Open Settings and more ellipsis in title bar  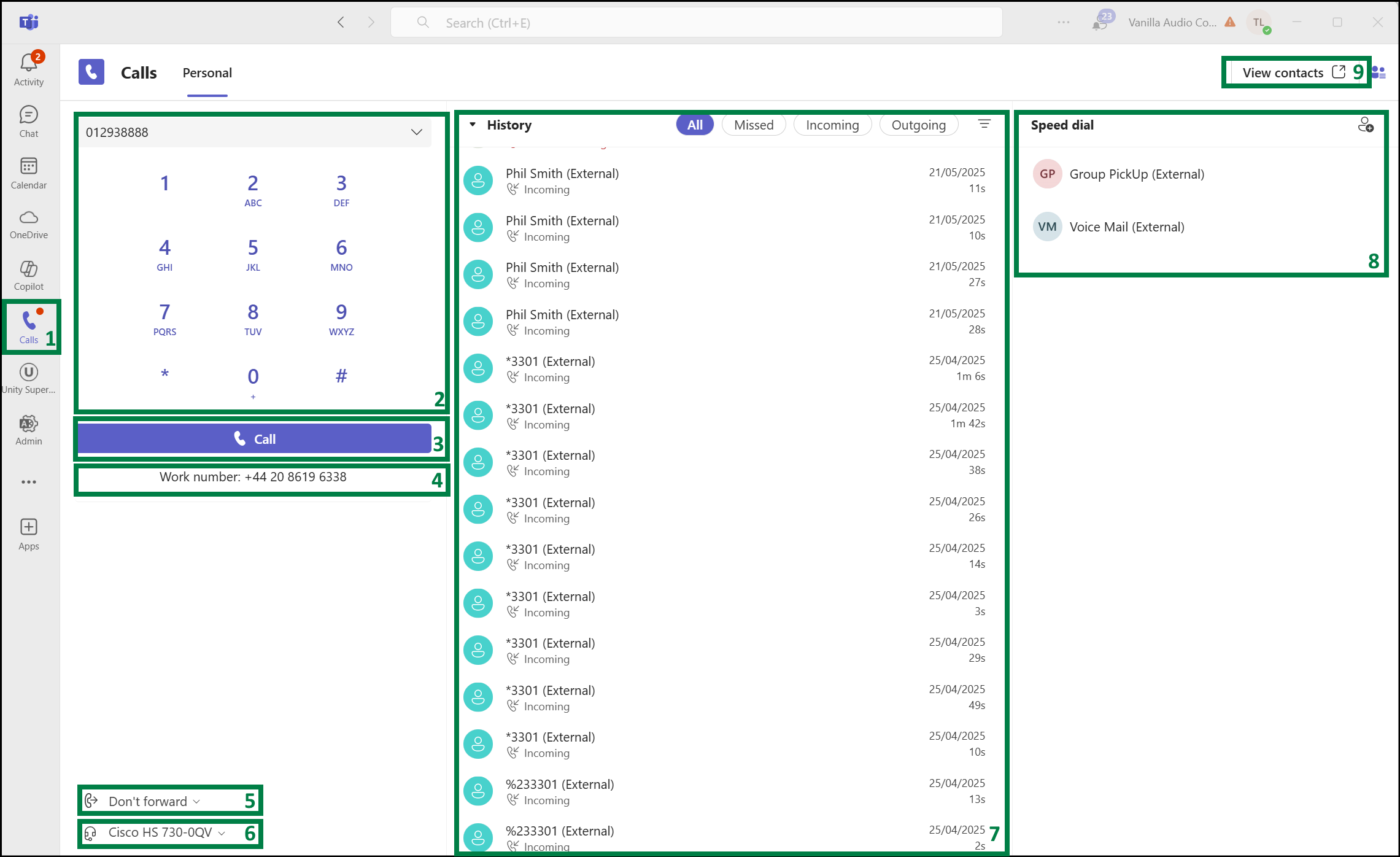tap(1064, 23)
